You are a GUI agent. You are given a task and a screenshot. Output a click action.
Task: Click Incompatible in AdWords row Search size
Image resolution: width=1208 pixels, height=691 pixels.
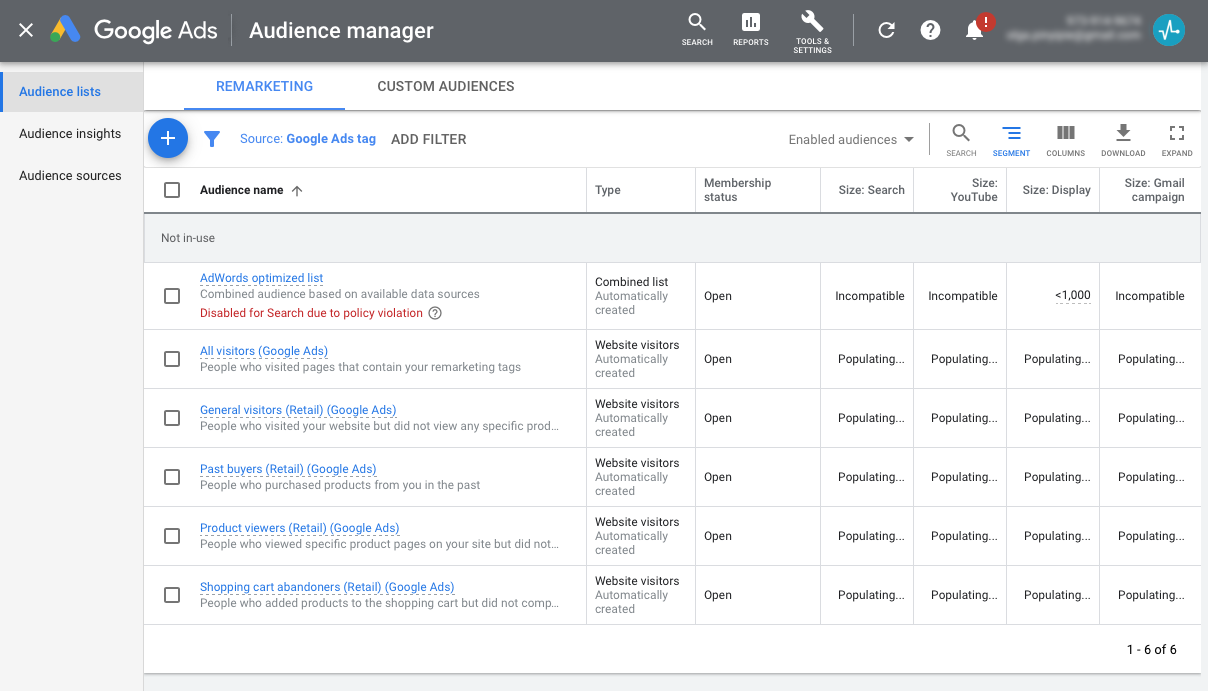coord(870,296)
